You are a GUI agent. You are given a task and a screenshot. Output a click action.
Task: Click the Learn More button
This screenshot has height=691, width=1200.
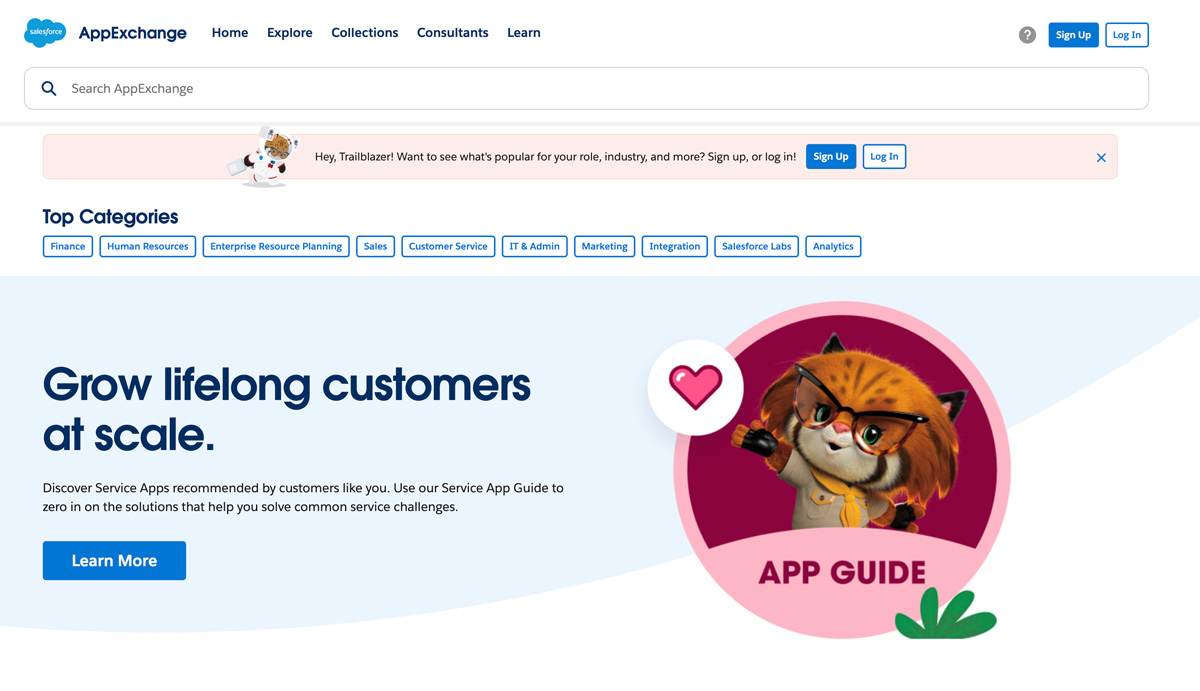114,561
